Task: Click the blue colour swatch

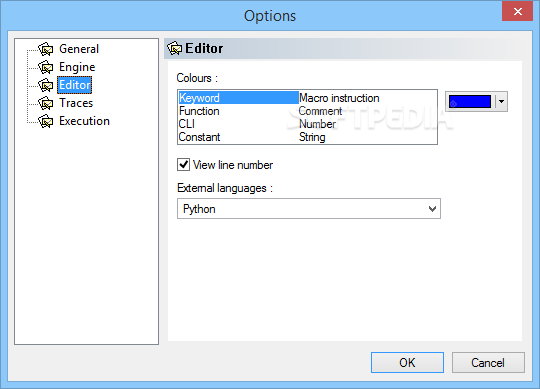Action: point(470,102)
